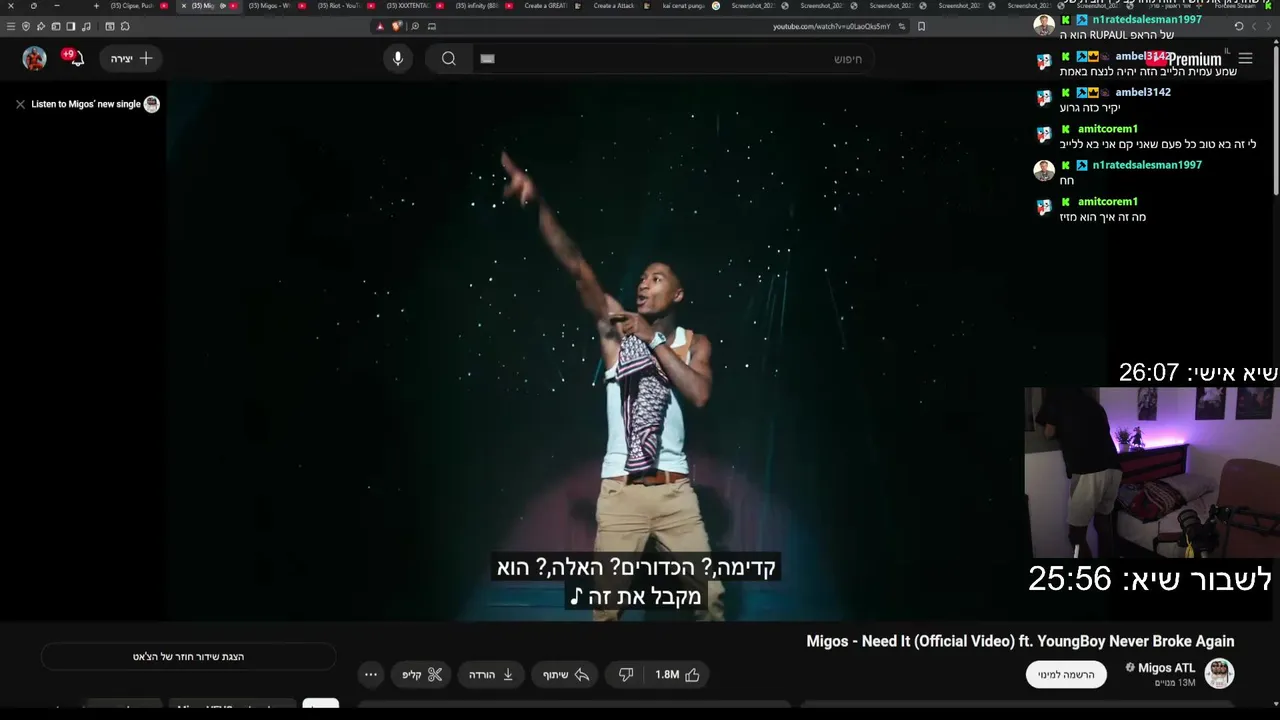Open the YouTube hamburger guide menu

1245,59
